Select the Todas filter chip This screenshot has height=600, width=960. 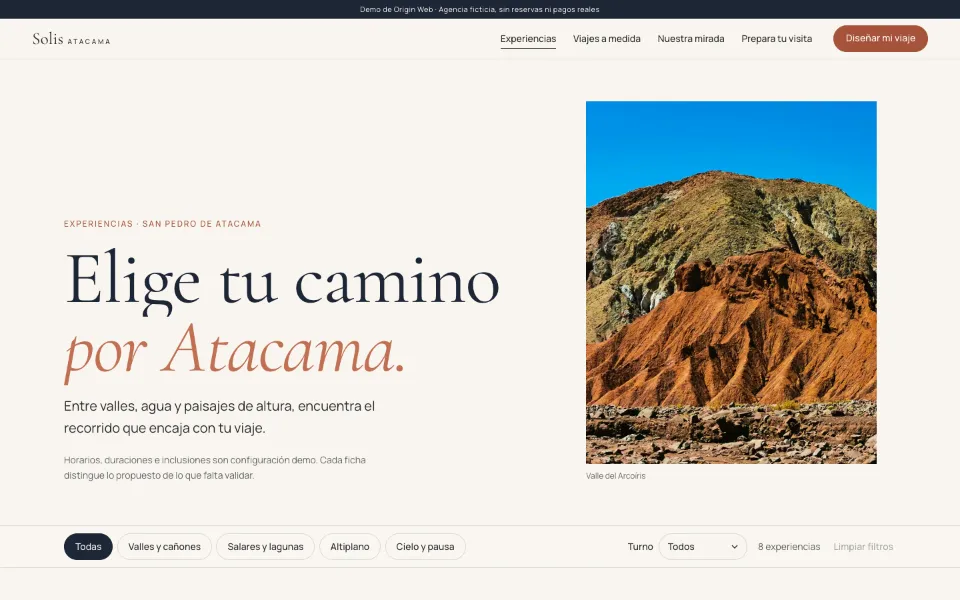tap(88, 547)
